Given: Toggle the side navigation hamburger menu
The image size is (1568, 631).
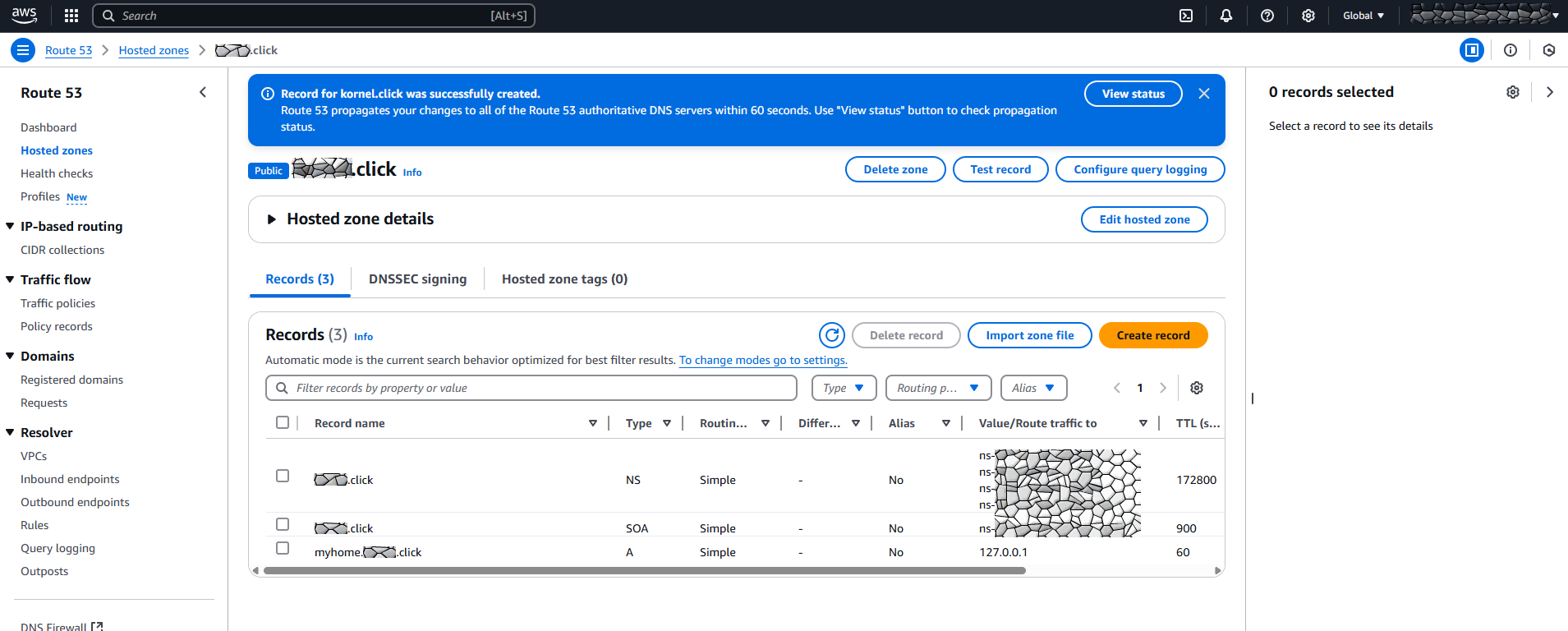Looking at the screenshot, I should pos(23,50).
